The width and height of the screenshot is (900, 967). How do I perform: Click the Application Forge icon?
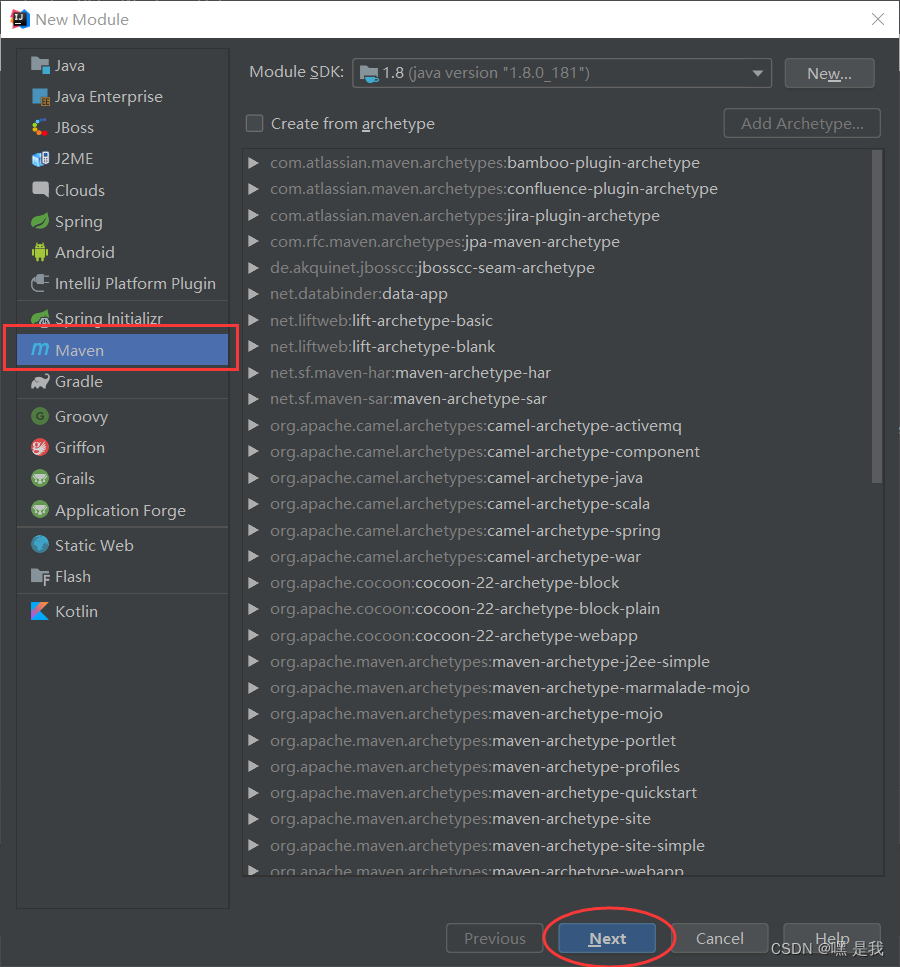point(40,510)
